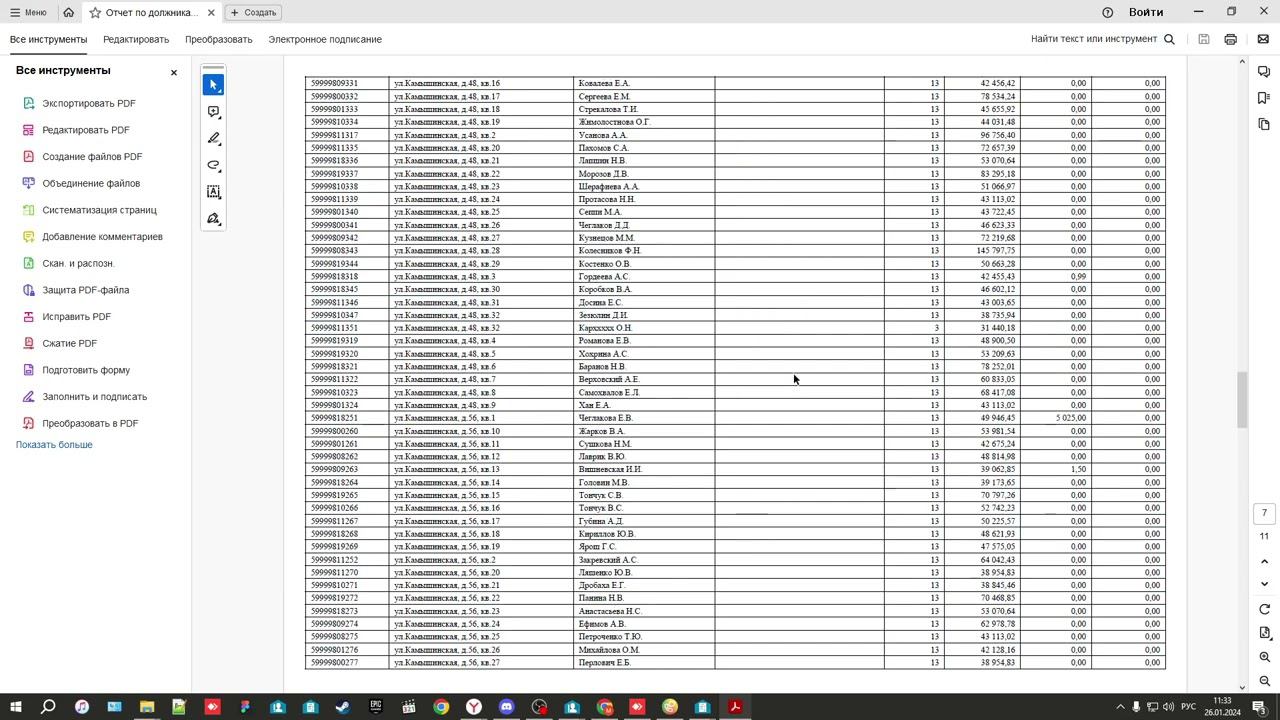Star the Отчет по должникам document tab

pyautogui.click(x=95, y=12)
